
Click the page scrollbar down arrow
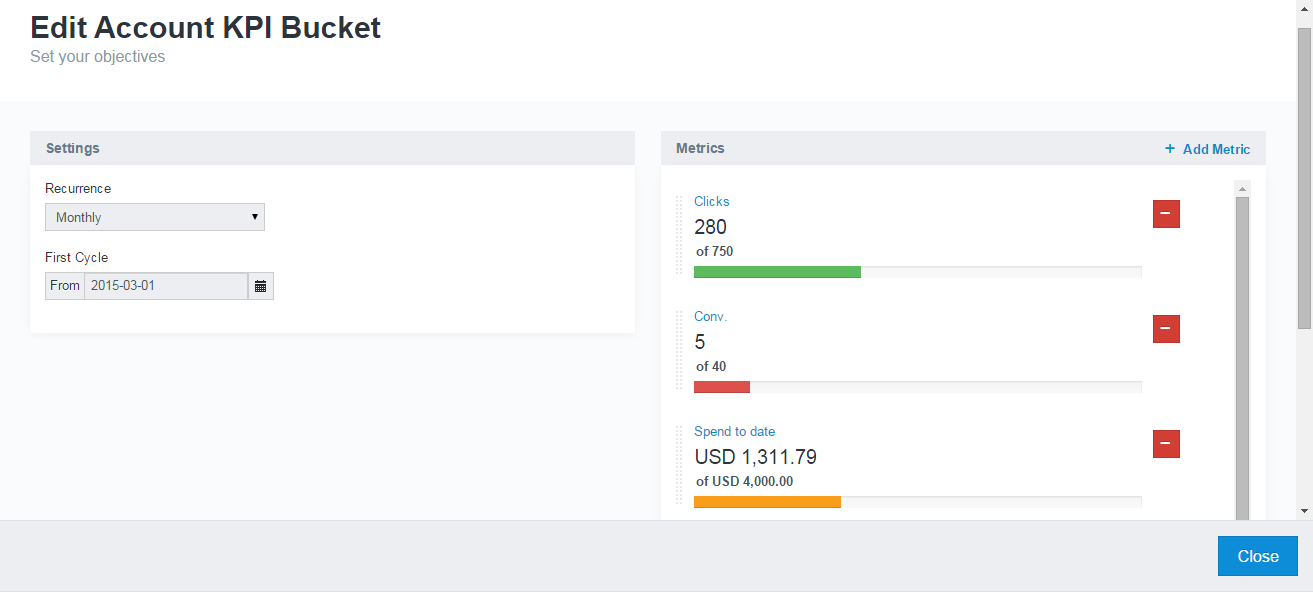(1305, 510)
